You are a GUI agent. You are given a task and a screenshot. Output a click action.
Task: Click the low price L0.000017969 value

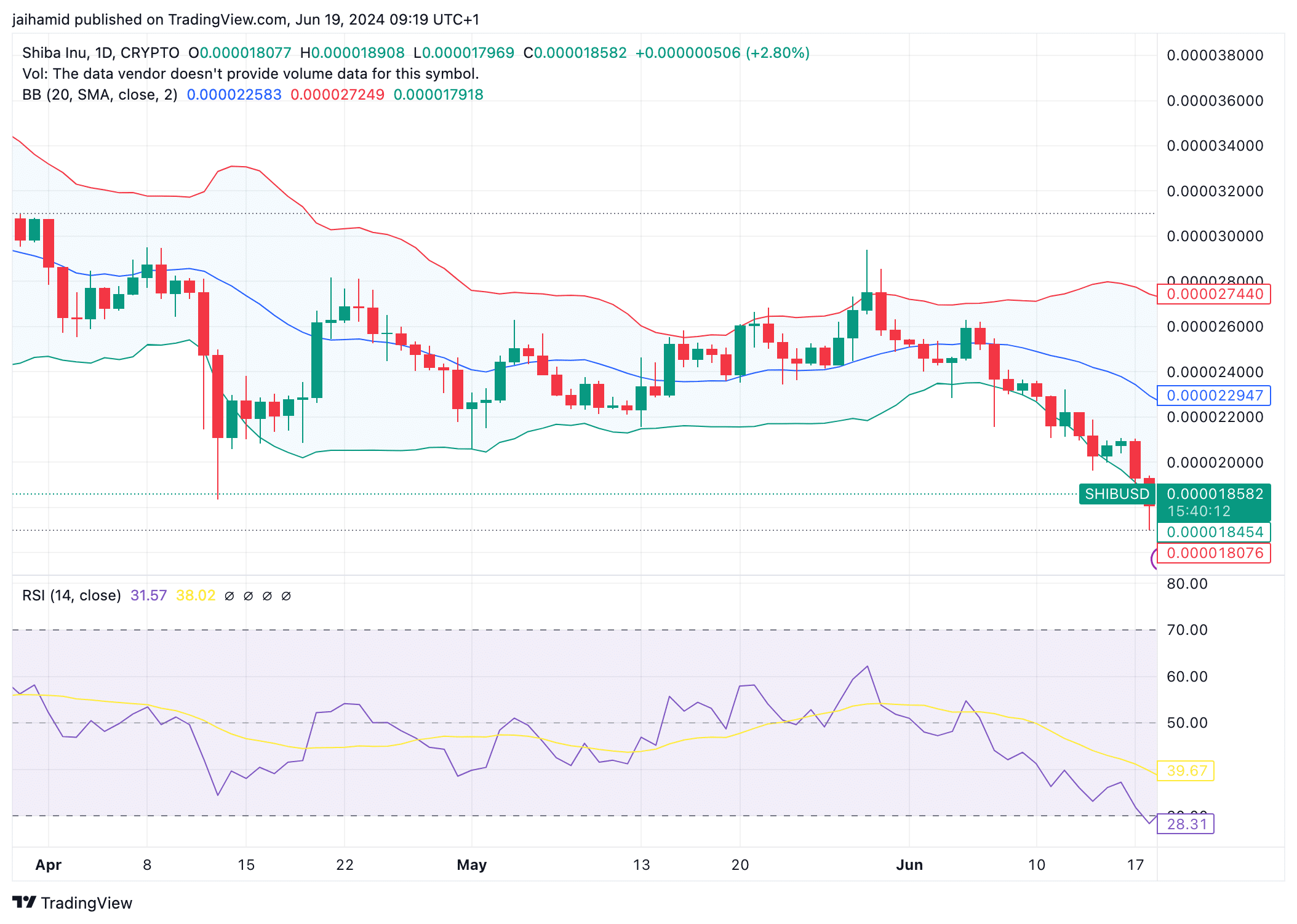pos(464,53)
